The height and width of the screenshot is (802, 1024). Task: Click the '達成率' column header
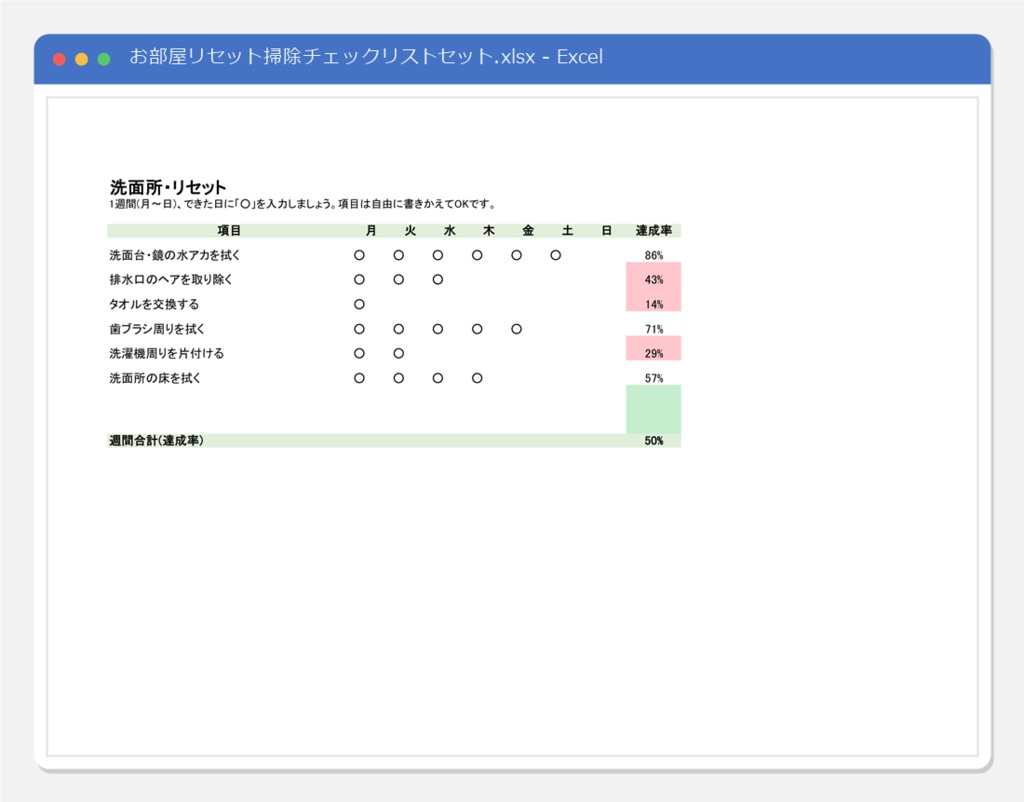pos(654,231)
